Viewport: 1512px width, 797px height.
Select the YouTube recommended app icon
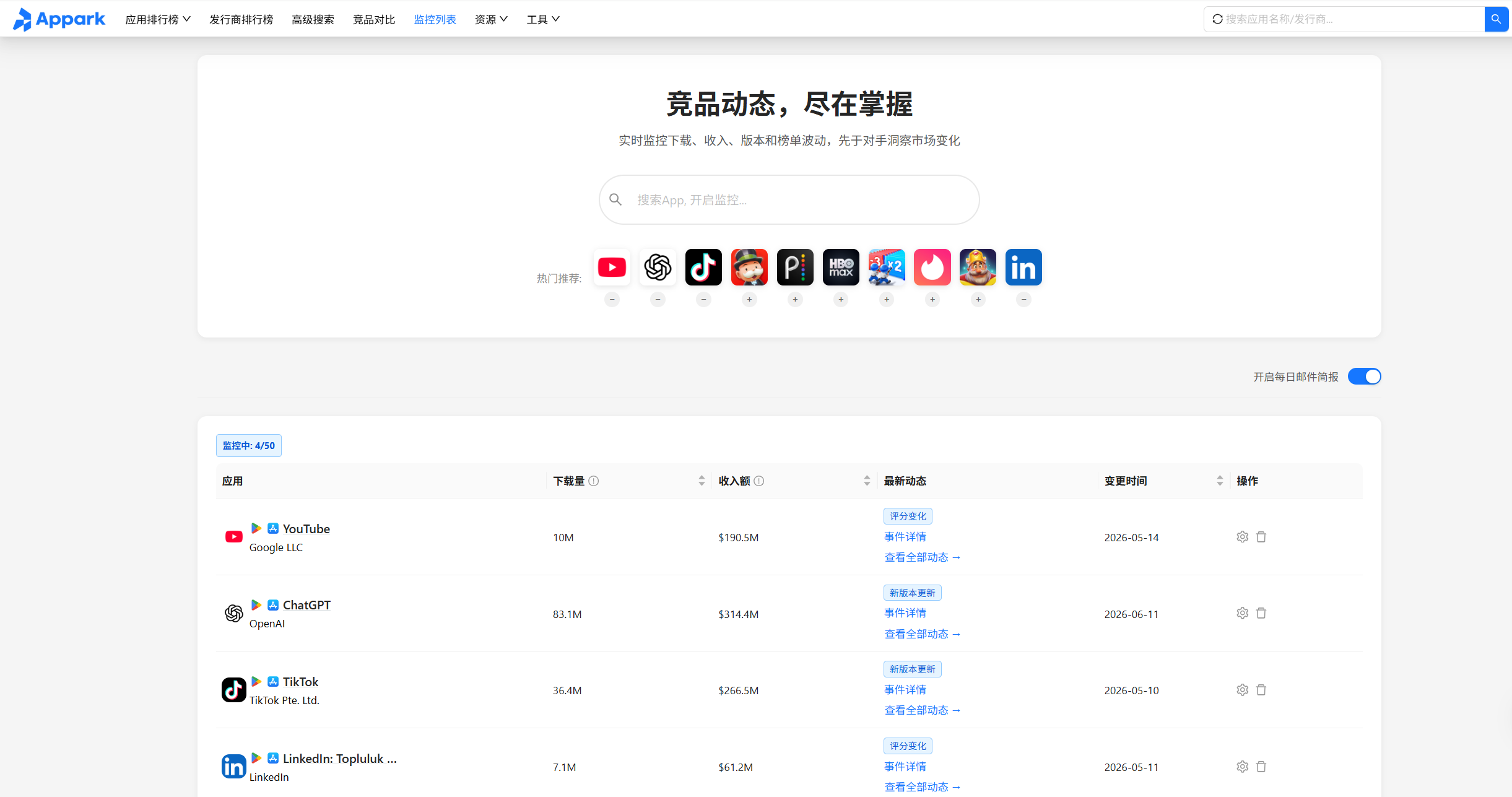pos(612,268)
